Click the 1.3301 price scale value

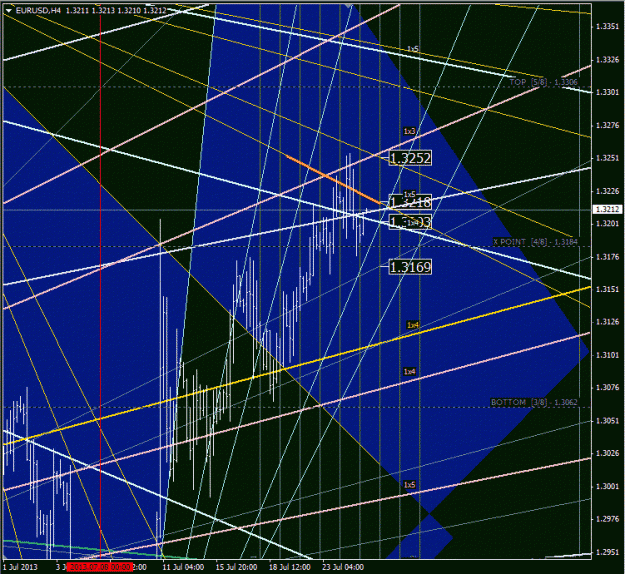point(607,92)
